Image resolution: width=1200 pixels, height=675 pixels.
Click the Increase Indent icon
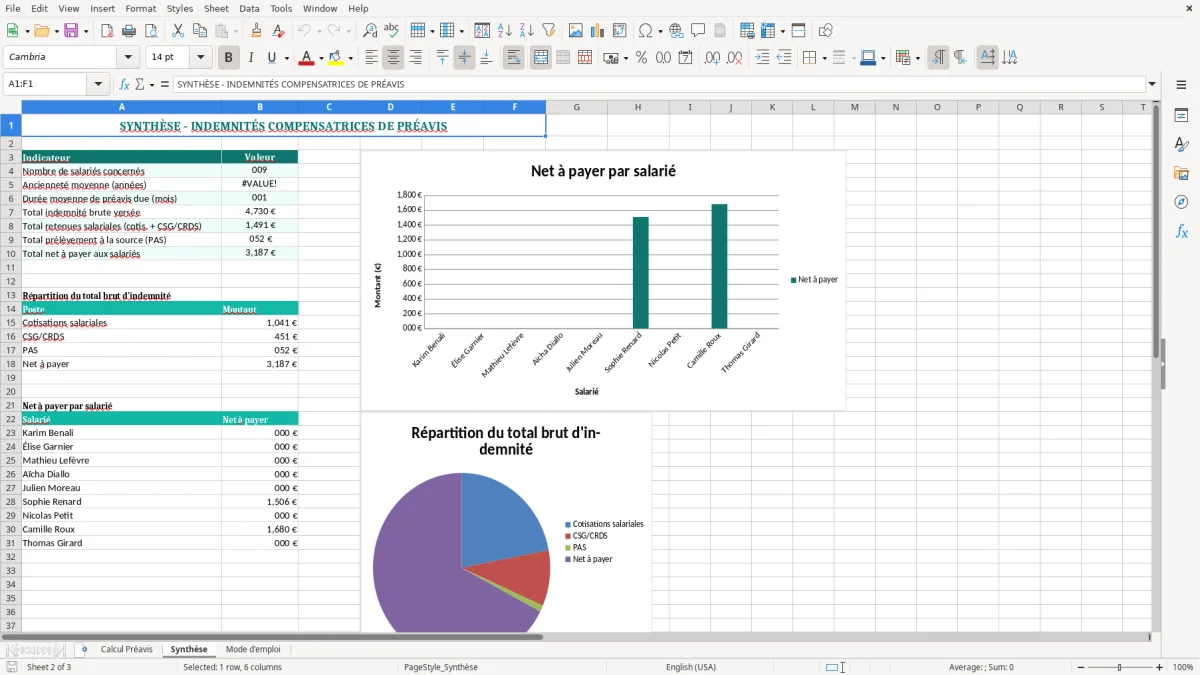point(763,58)
